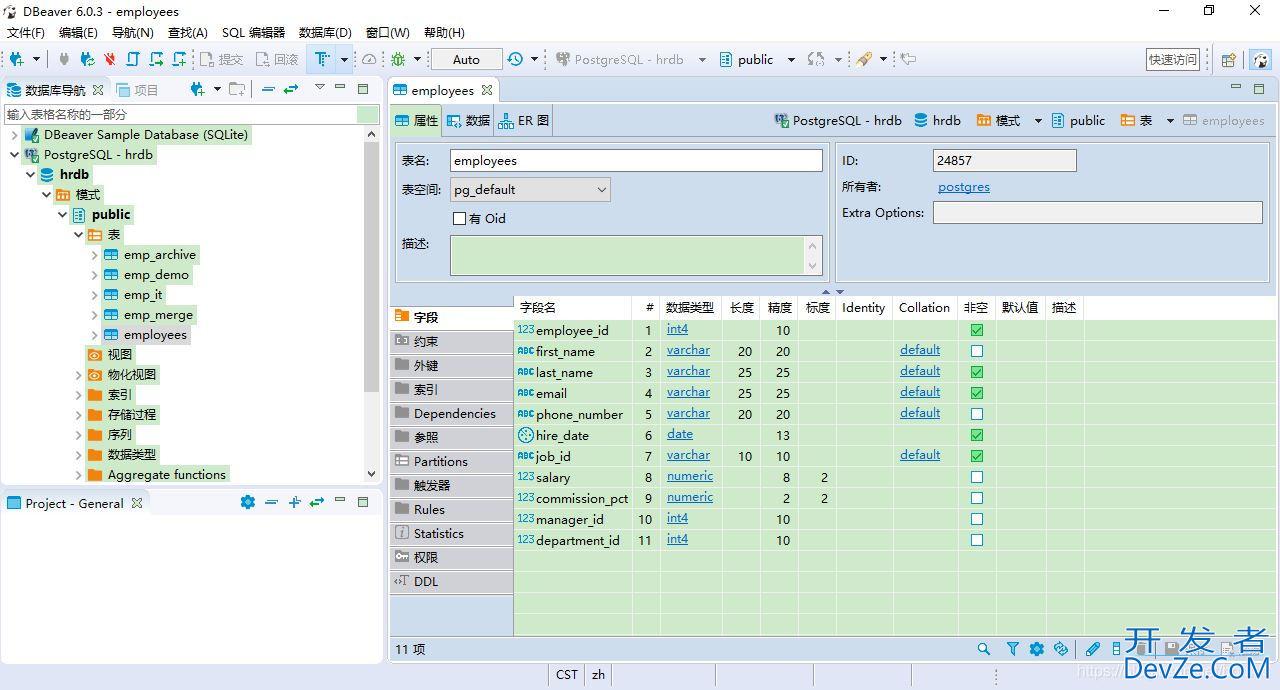Image resolution: width=1280 pixels, height=690 pixels.
Task: Click the Open Perspective icon top right
Action: coord(1229,60)
